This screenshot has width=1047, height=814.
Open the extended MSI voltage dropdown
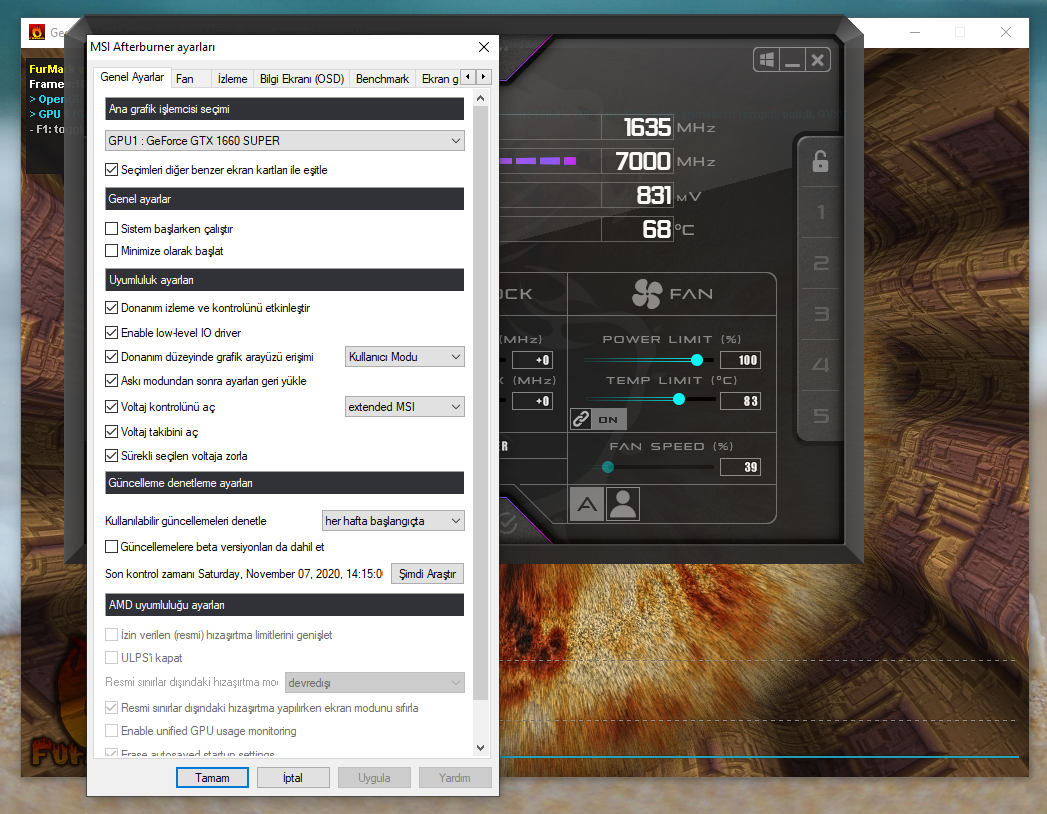pos(405,407)
